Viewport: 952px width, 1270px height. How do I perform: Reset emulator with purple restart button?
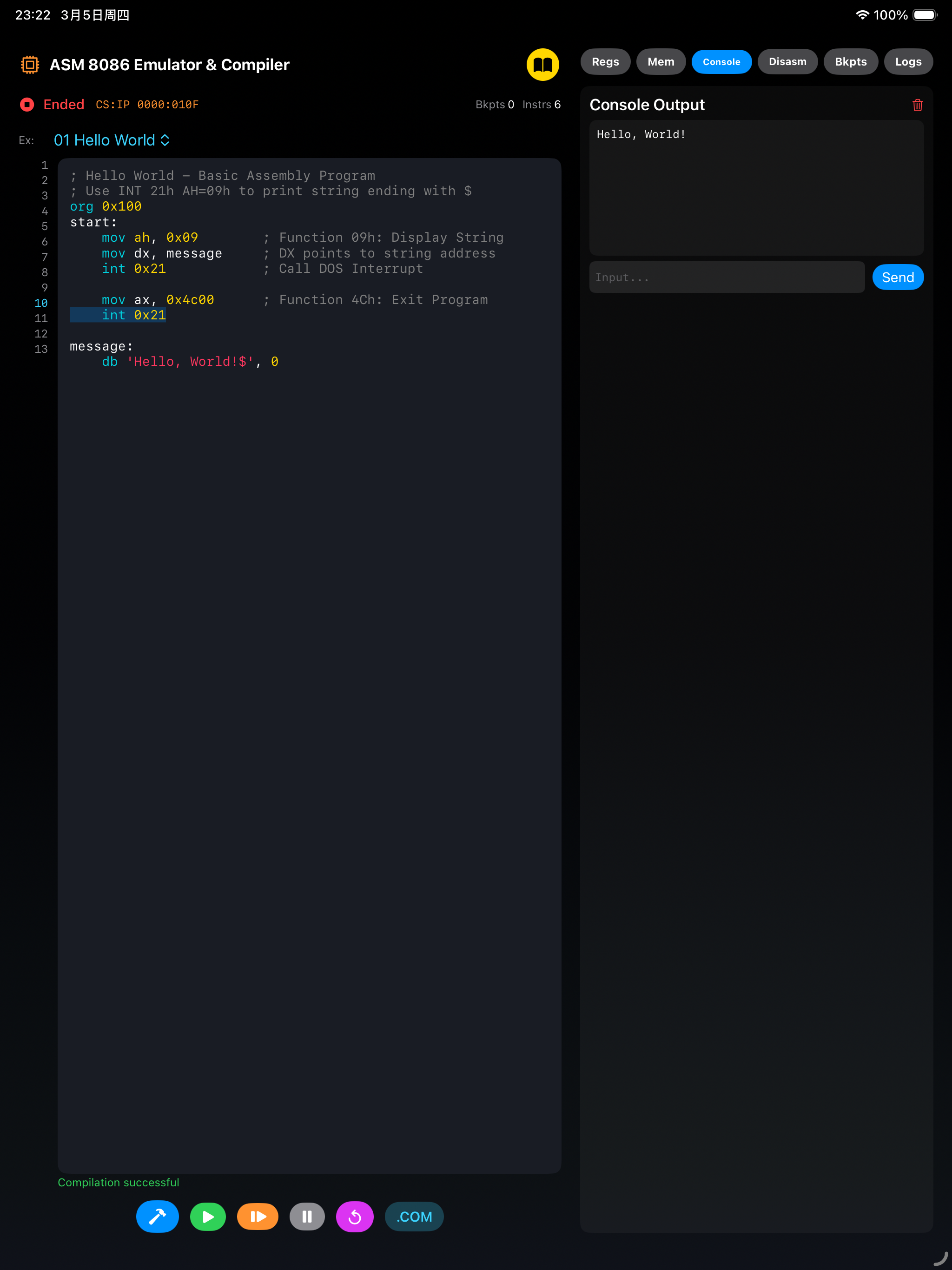click(x=355, y=1217)
